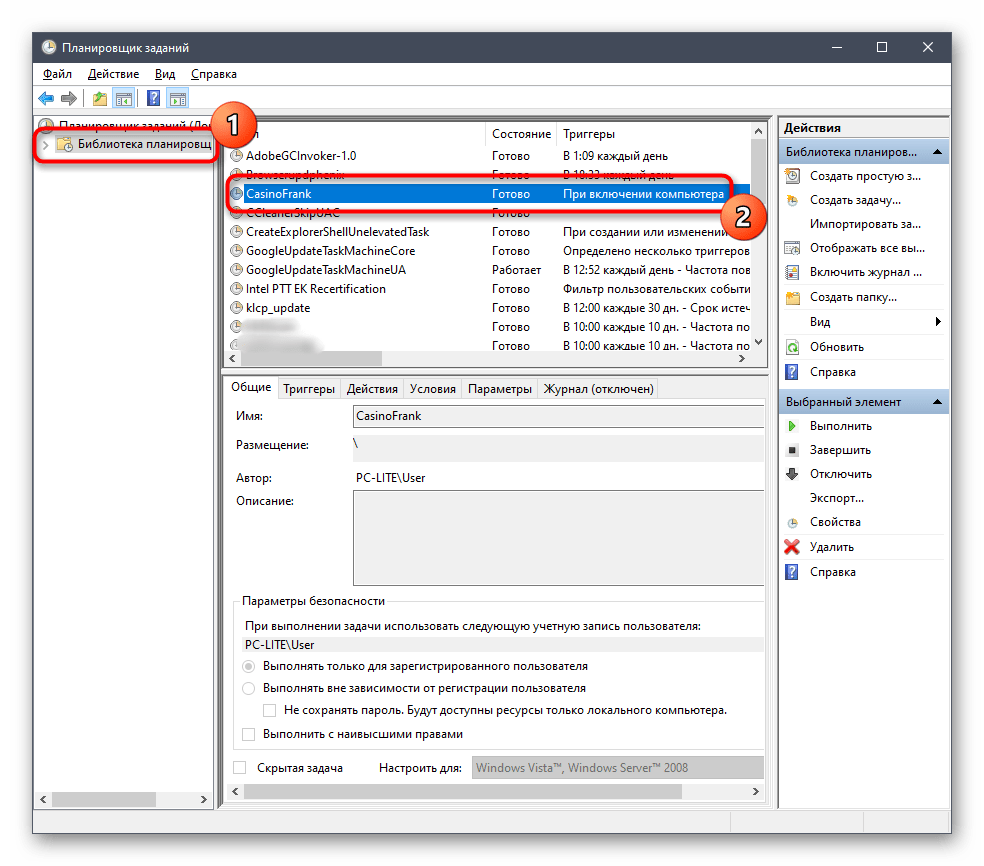Open the Файл menu
The width and height of the screenshot is (984, 866).
click(x=57, y=74)
